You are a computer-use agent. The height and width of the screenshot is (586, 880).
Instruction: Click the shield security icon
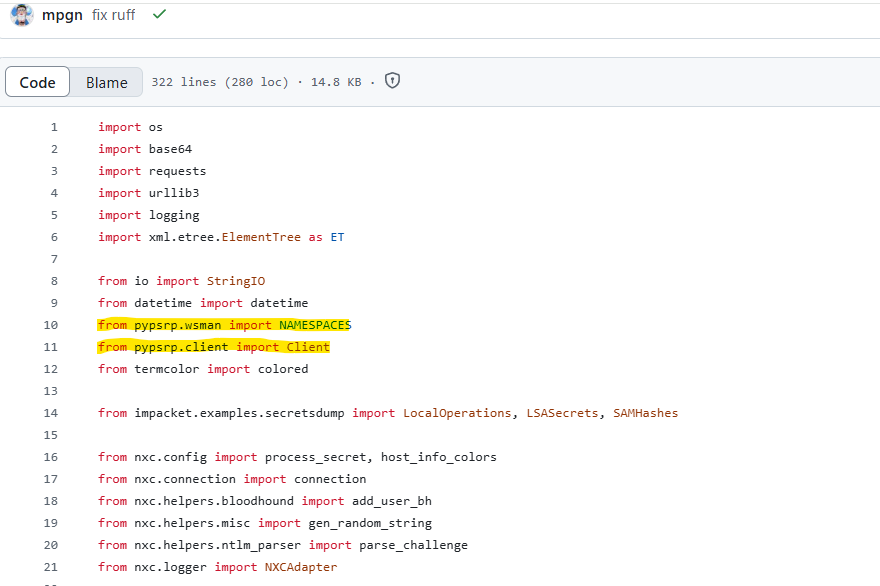[393, 81]
